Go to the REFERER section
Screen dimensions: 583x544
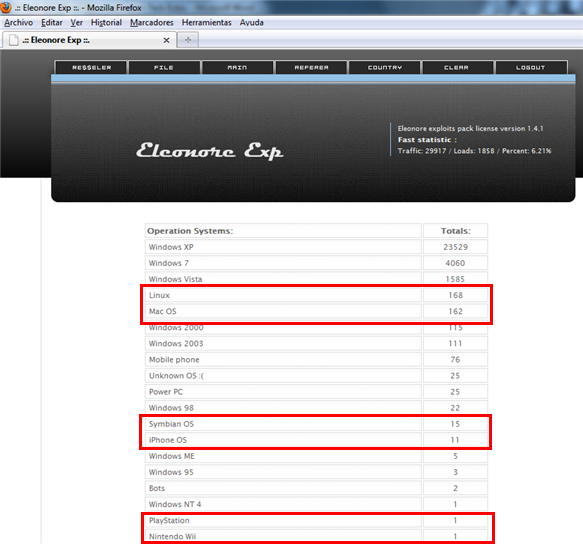coord(311,67)
